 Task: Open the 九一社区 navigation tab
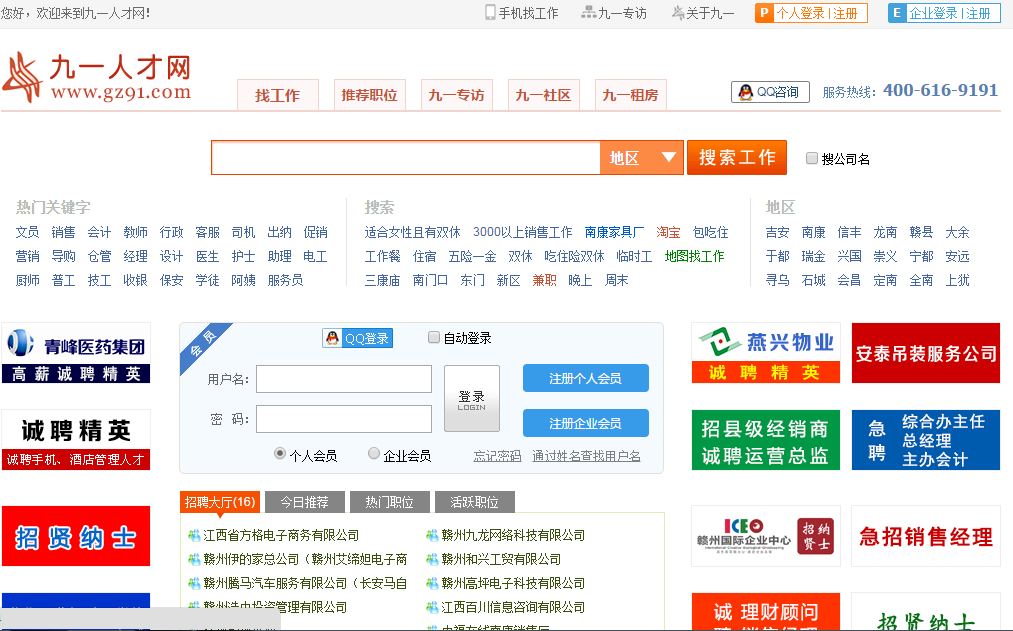coord(543,96)
